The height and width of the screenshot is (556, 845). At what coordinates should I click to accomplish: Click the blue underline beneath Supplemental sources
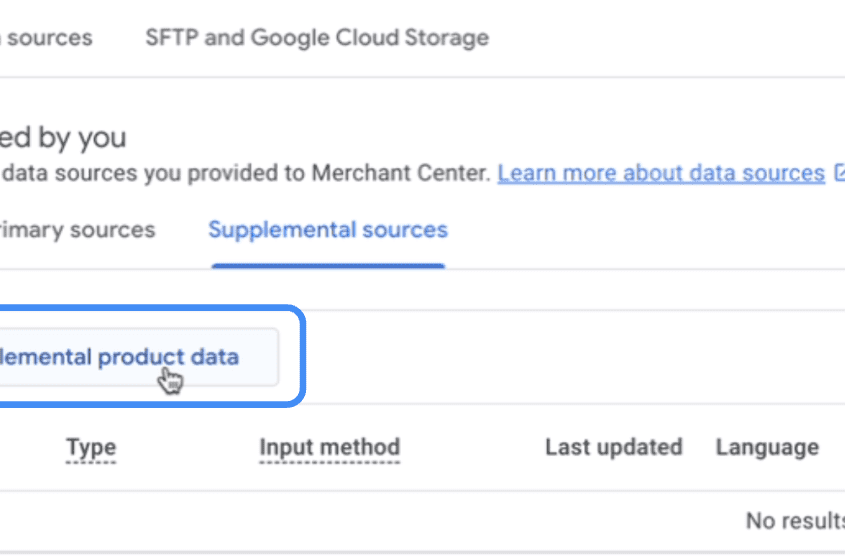tap(328, 266)
